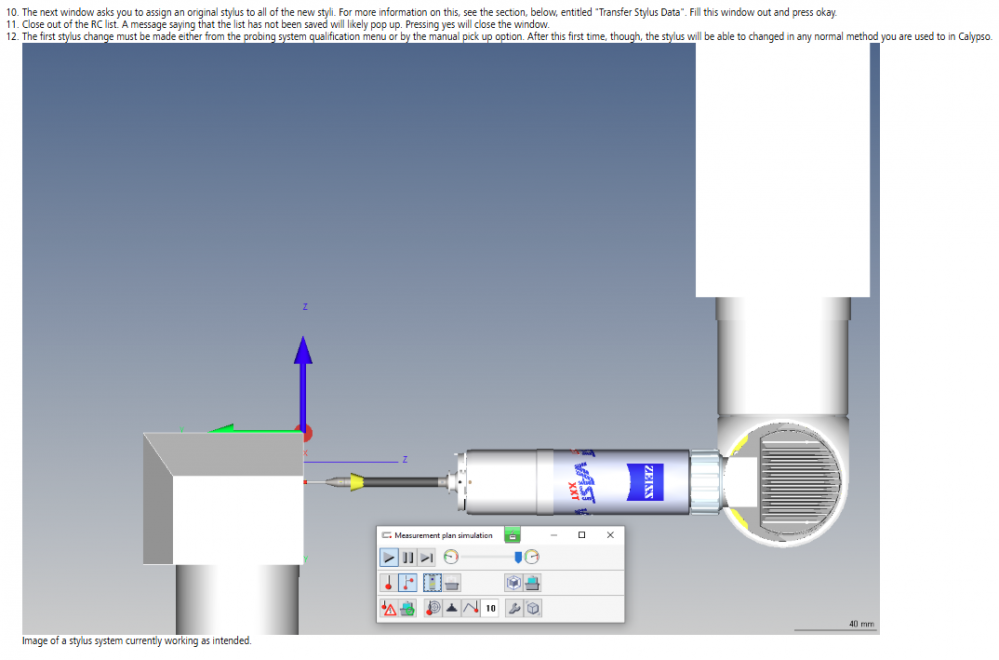Adjust the simulation speed slider

(518, 557)
